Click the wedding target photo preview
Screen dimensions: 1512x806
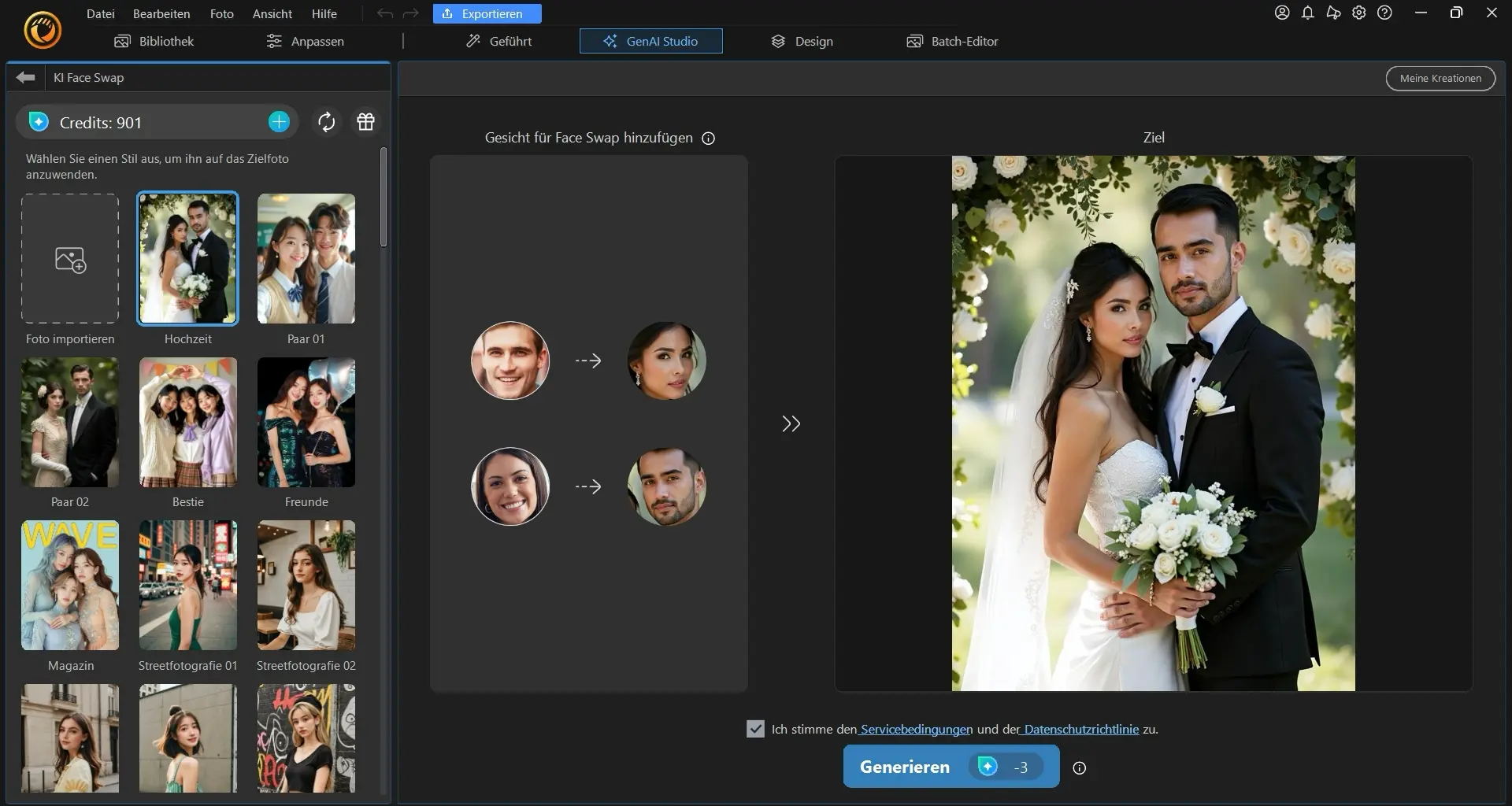1154,423
